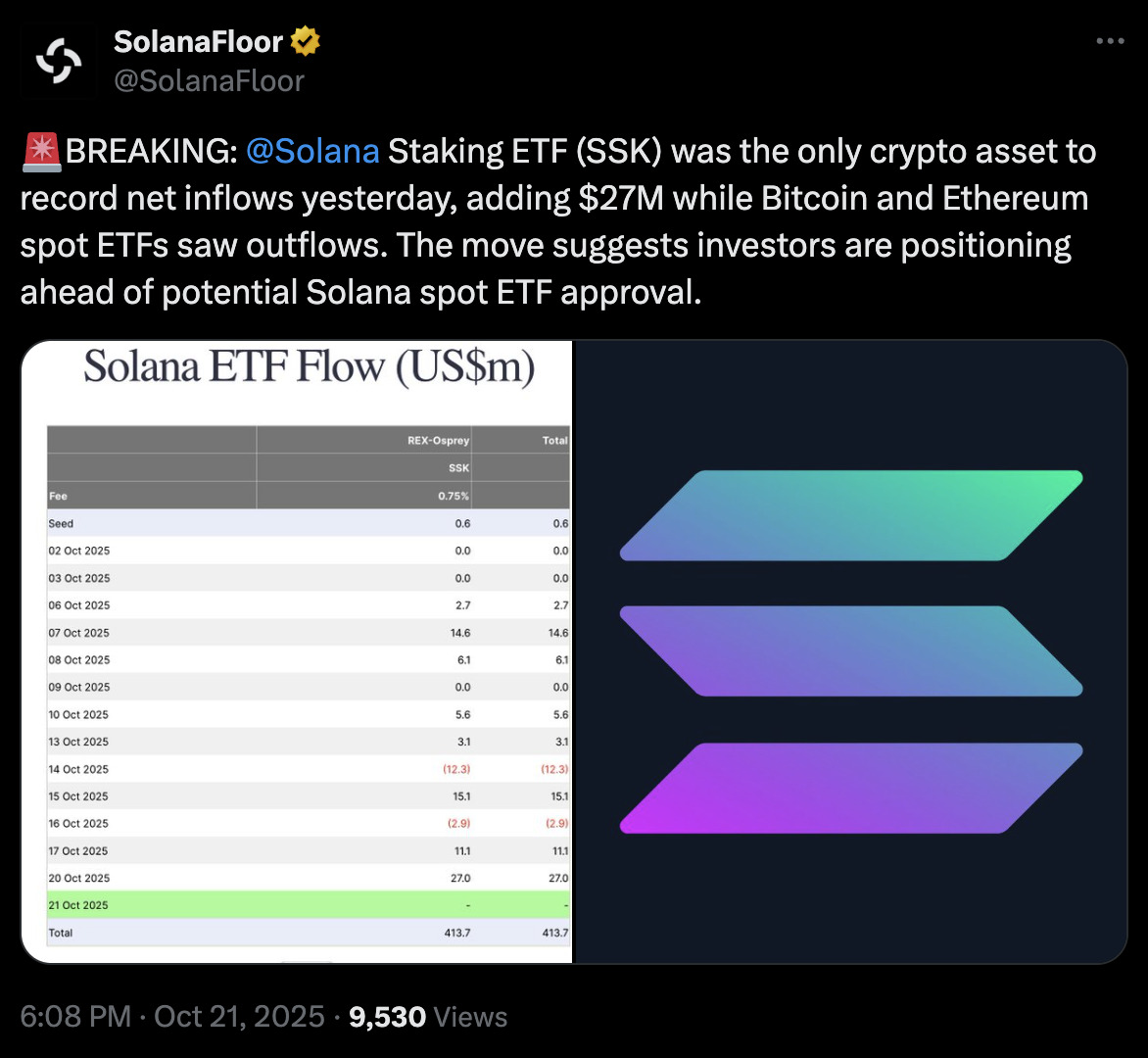Click the Solana ETF Flow (US$m) title
Viewport: 1148px width, 1058px height.
tap(309, 367)
